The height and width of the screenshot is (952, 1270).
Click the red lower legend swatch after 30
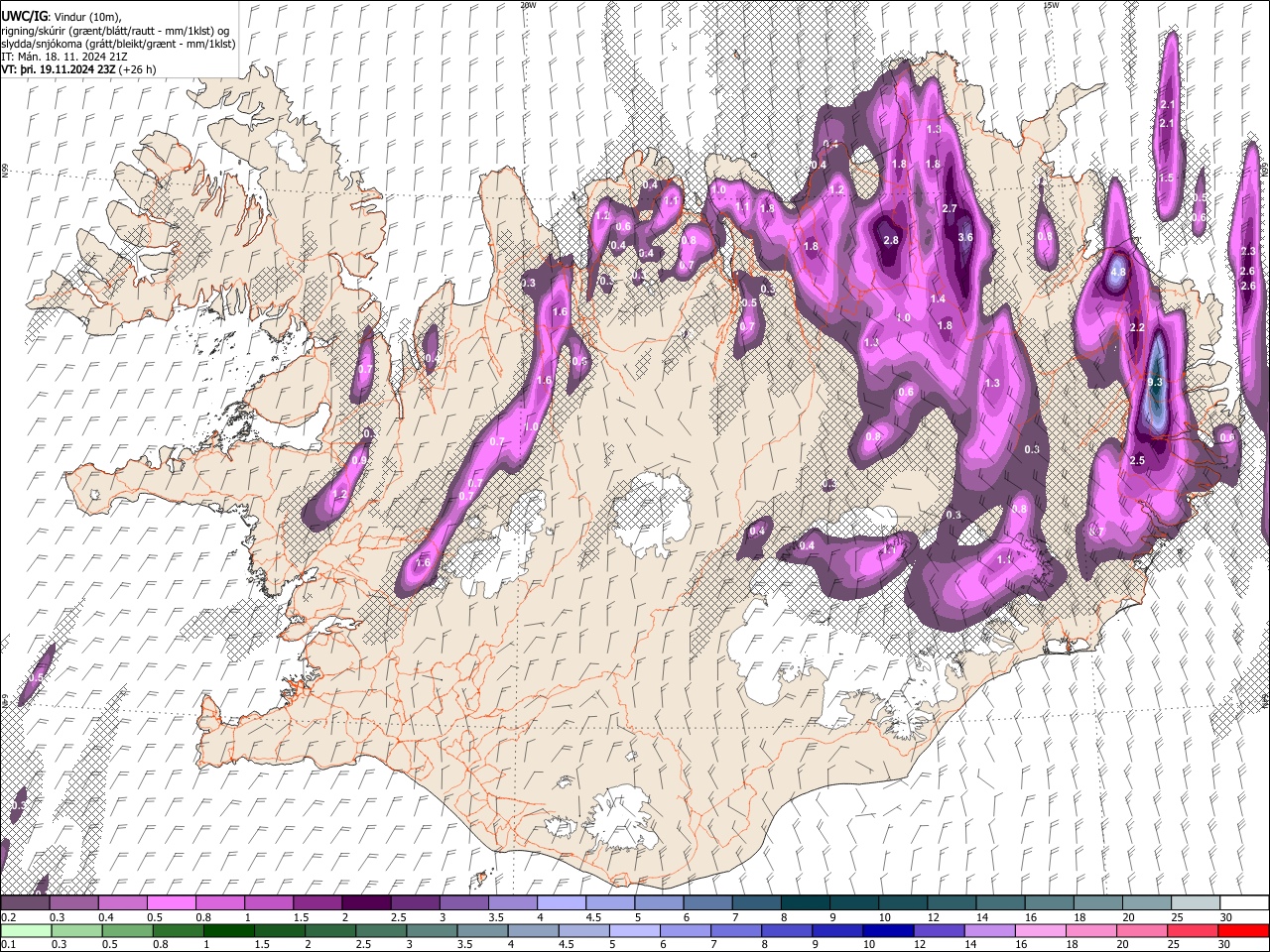[1244, 930]
